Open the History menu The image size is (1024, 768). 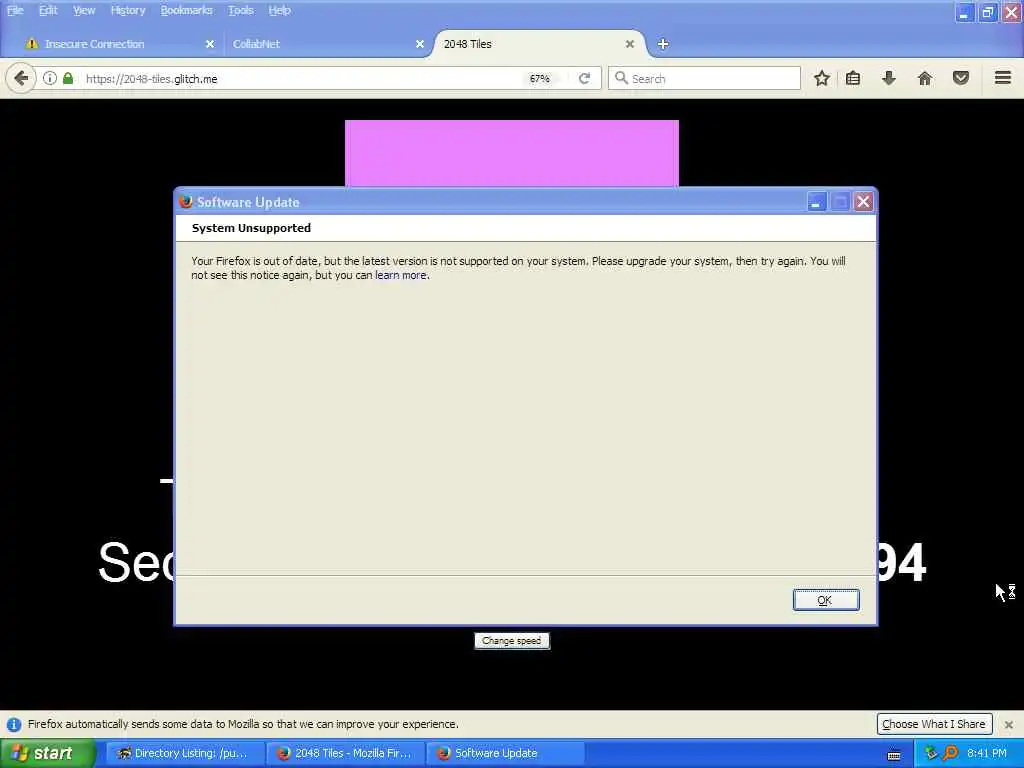(x=128, y=10)
